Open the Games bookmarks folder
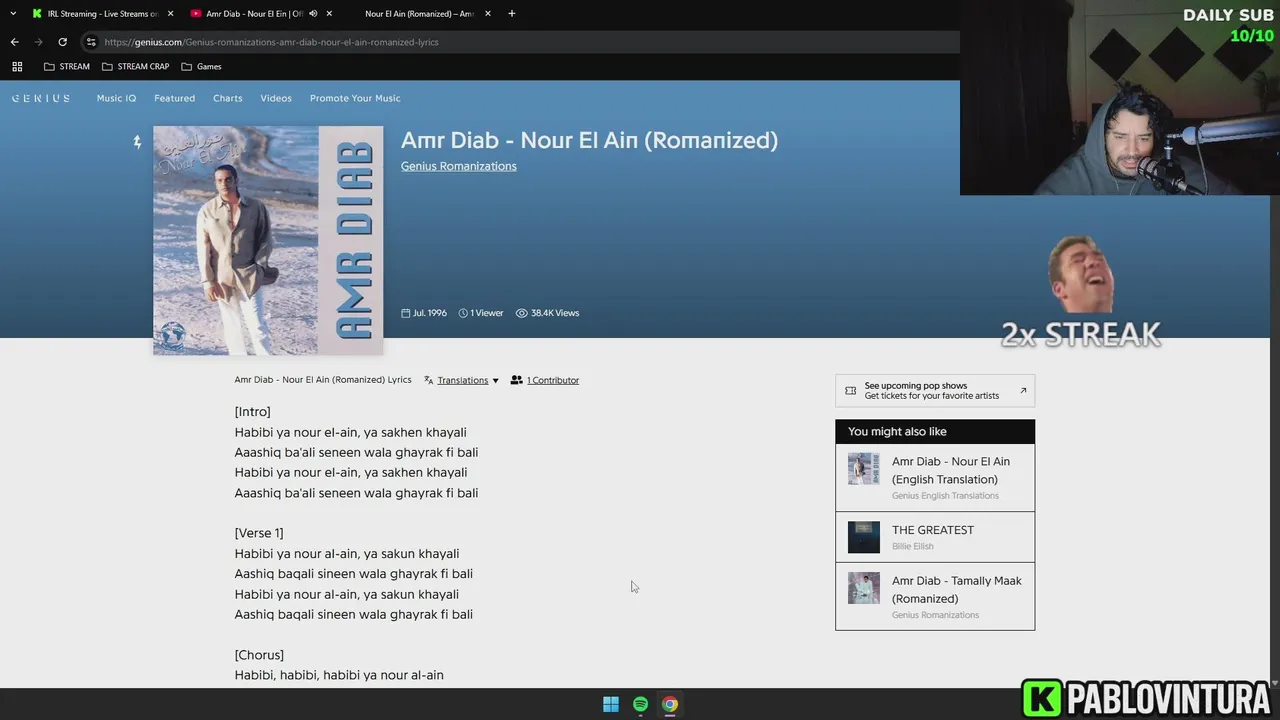The width and height of the screenshot is (1280, 720). pyautogui.click(x=202, y=66)
